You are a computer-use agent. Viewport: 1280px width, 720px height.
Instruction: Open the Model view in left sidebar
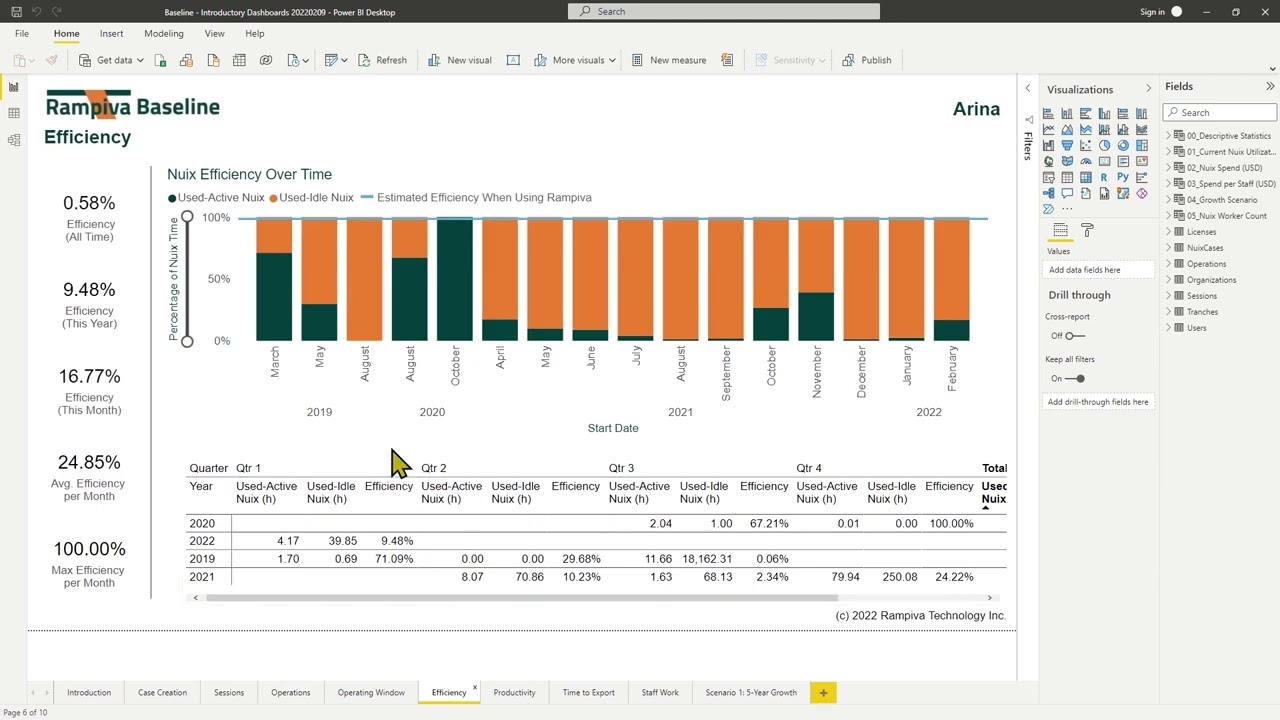[13, 139]
